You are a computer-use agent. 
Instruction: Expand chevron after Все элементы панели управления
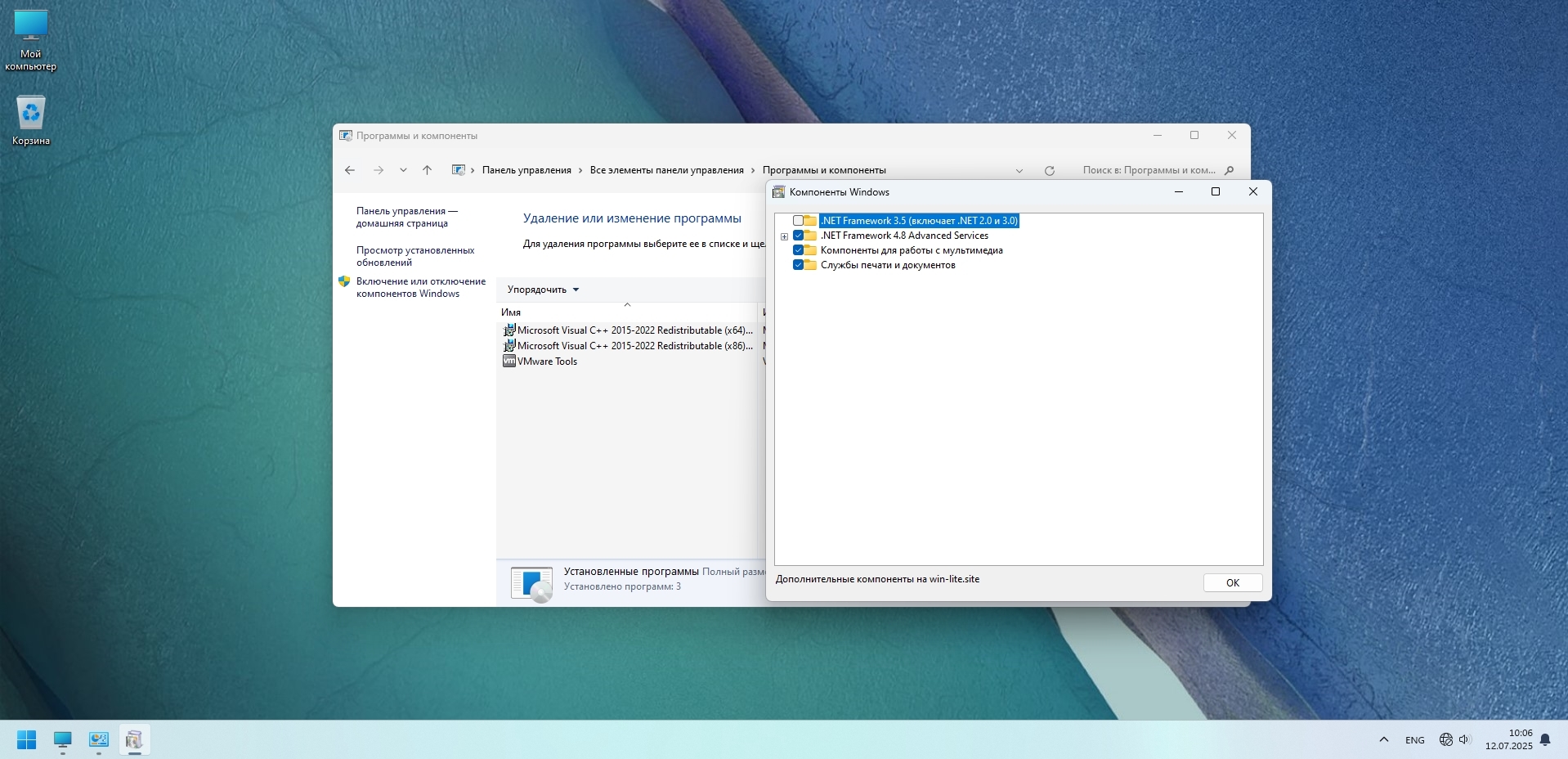(x=753, y=170)
